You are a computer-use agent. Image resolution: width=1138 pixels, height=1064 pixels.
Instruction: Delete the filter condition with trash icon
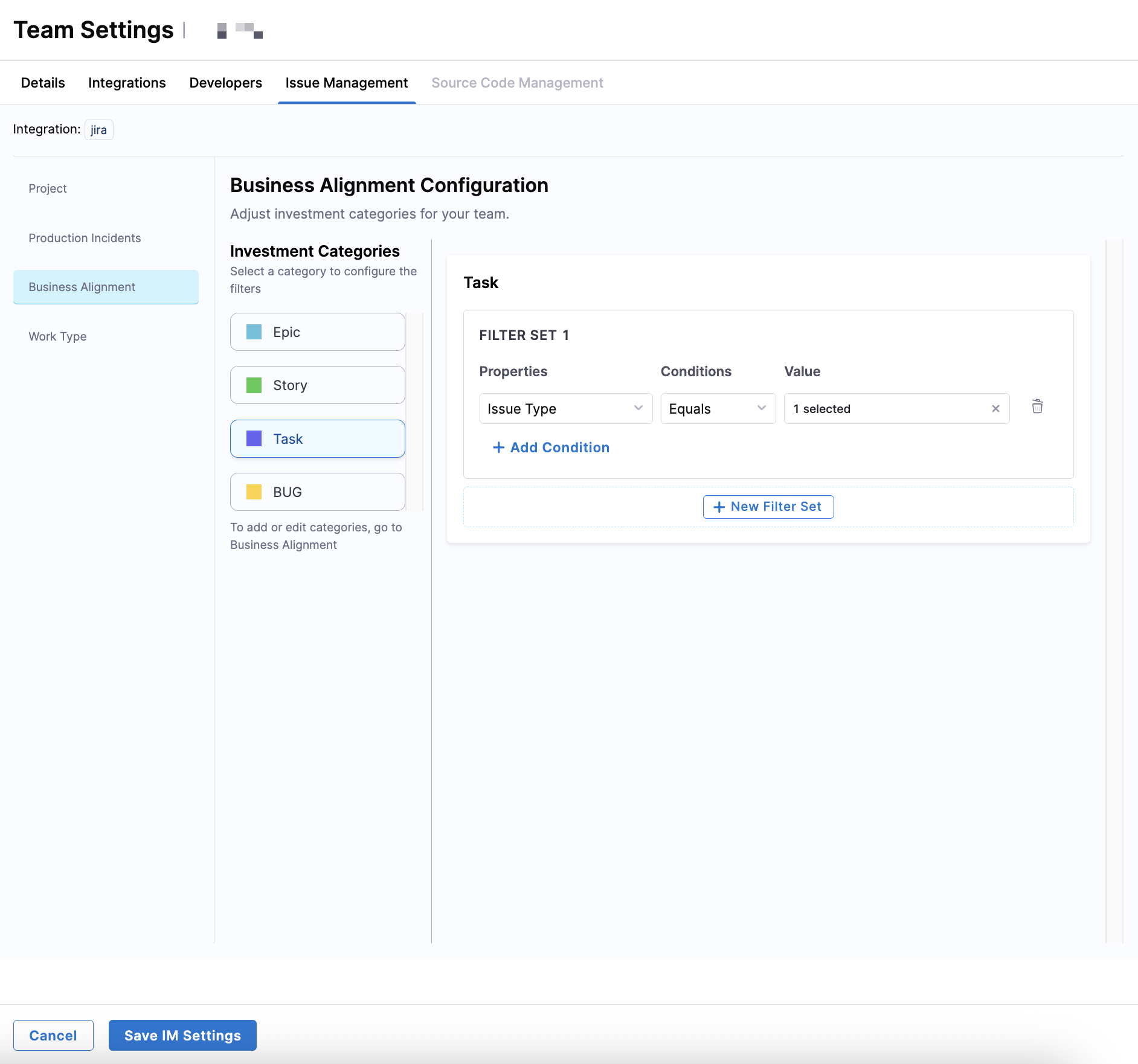click(x=1037, y=407)
